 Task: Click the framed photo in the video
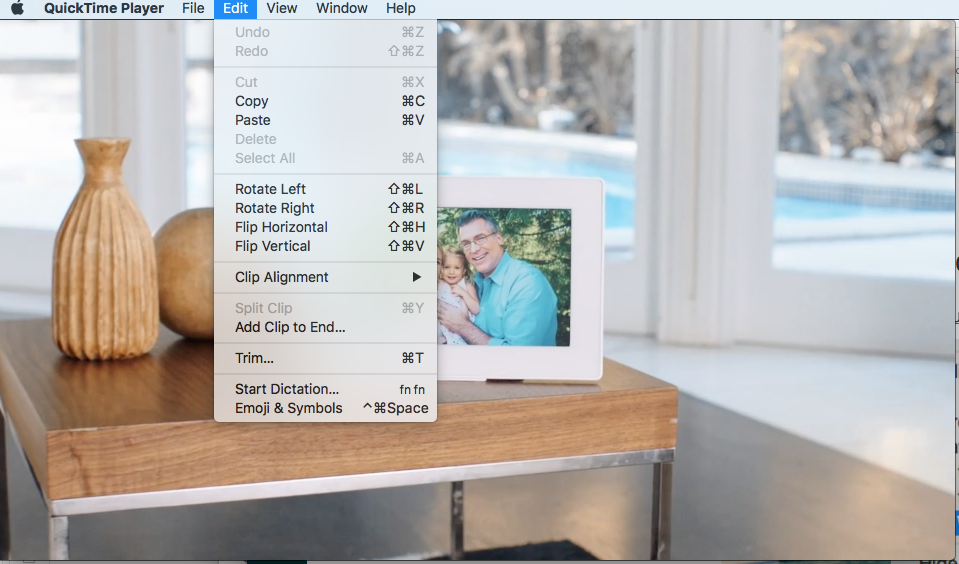click(520, 278)
